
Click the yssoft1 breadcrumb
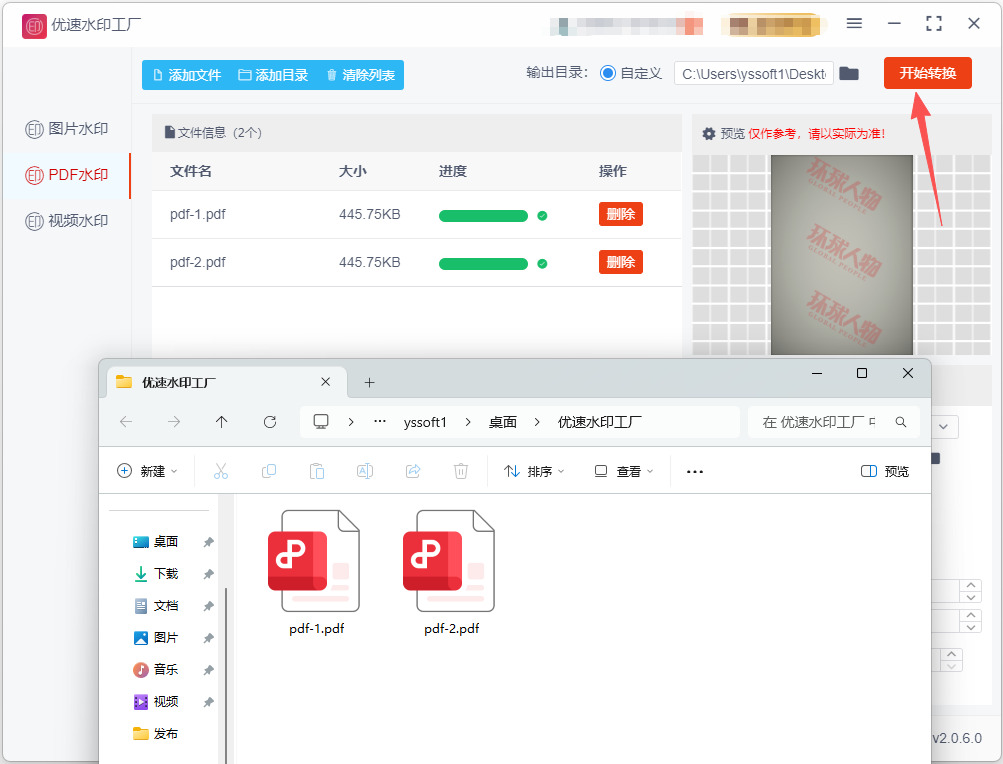pos(425,422)
